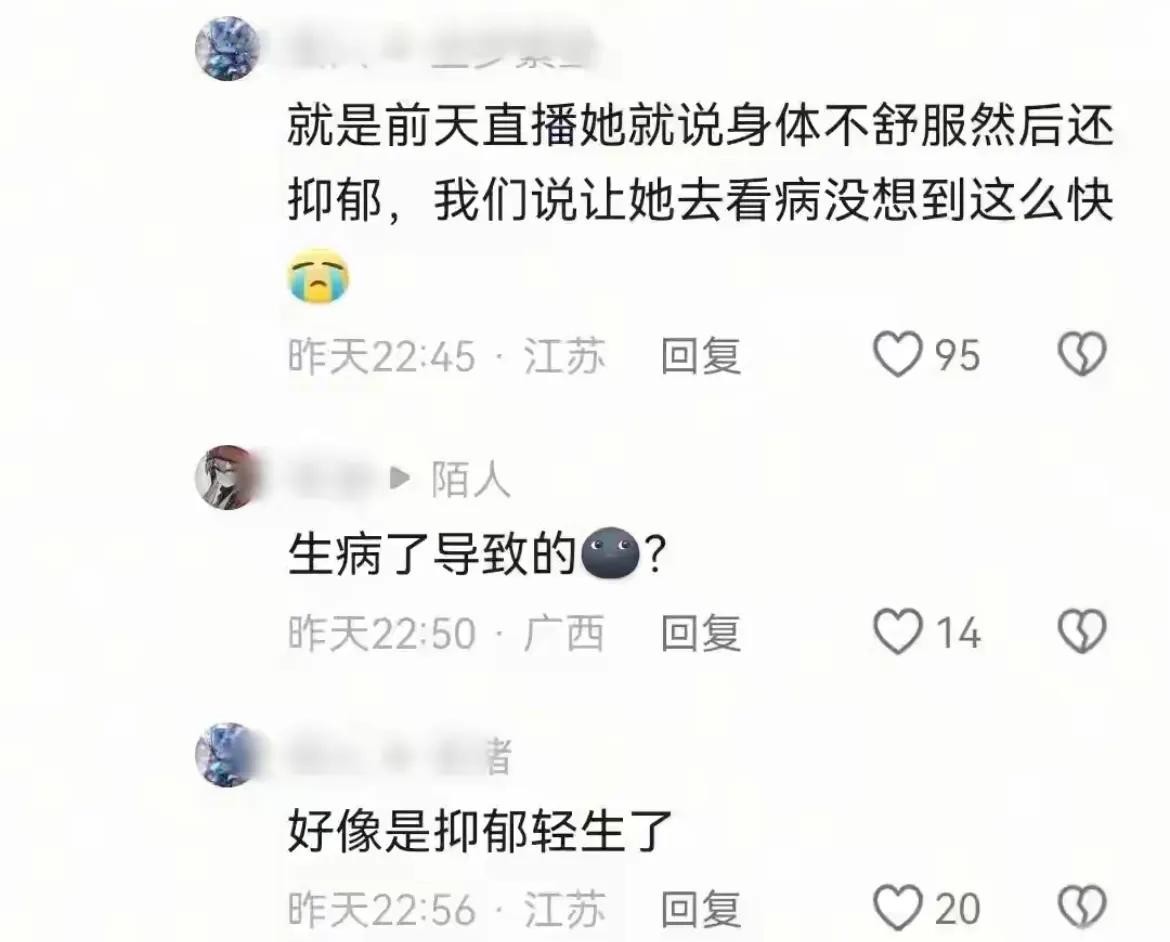Open the third commenter's blue avatar

(x=228, y=755)
